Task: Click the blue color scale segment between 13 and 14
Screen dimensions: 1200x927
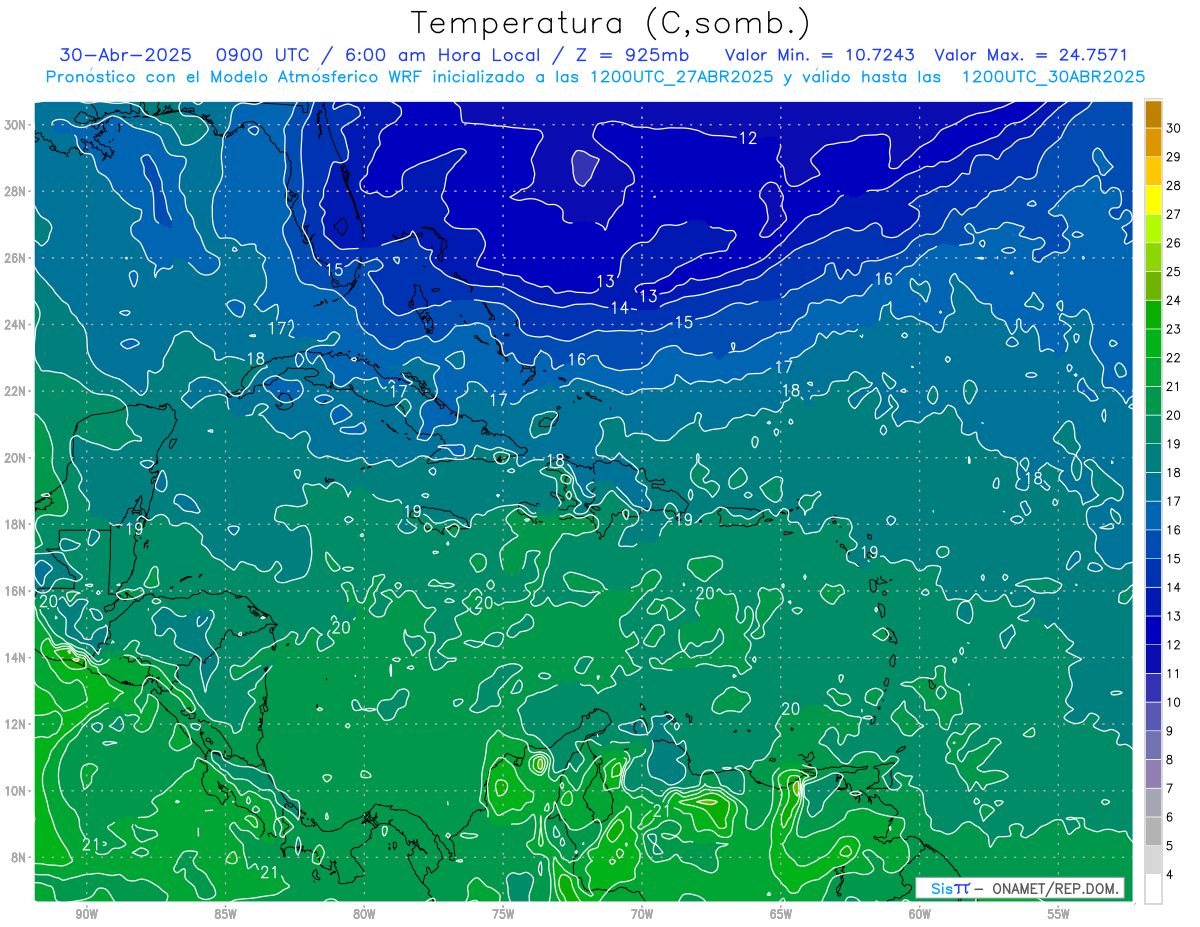Action: point(1153,602)
